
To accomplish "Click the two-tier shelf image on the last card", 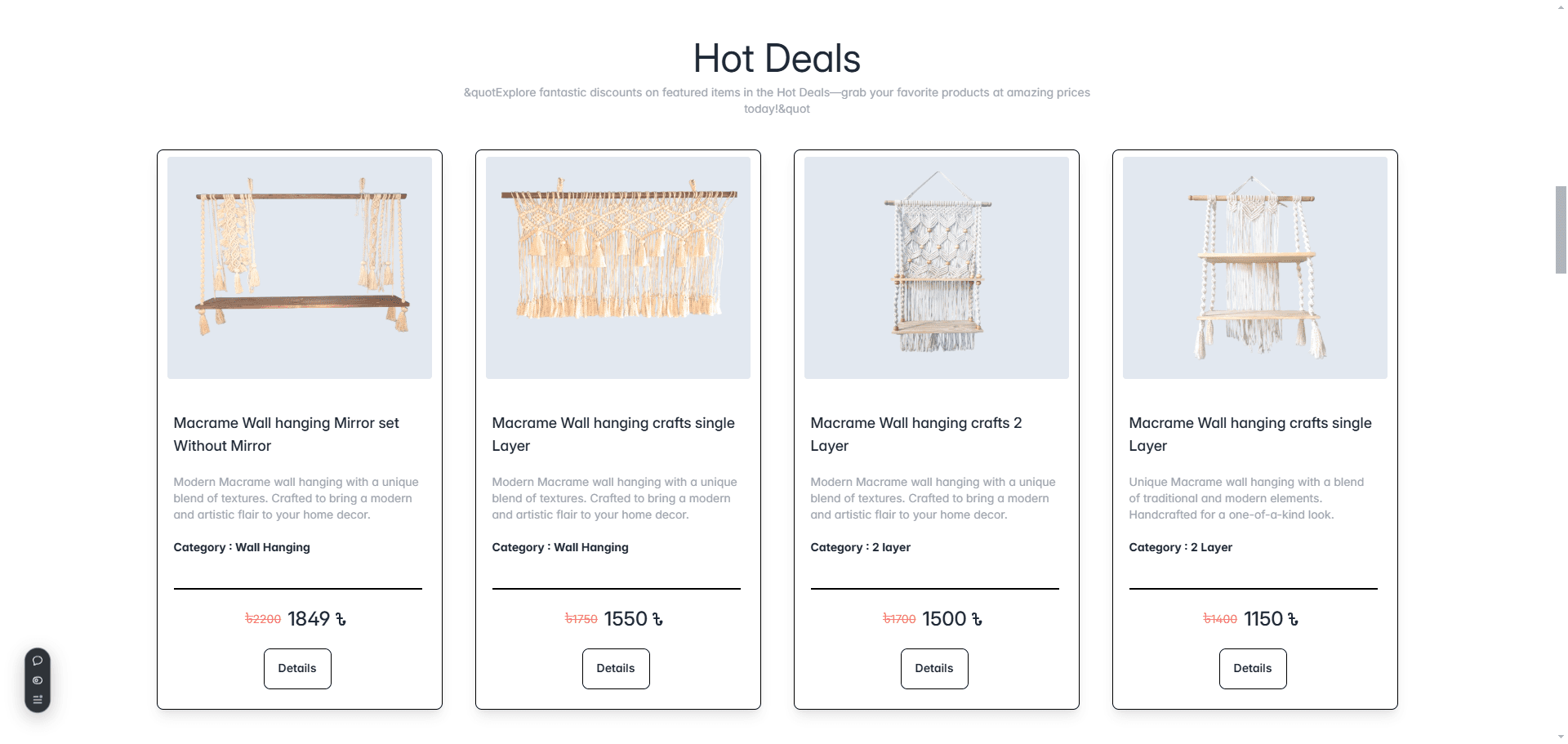I will 1254,267.
